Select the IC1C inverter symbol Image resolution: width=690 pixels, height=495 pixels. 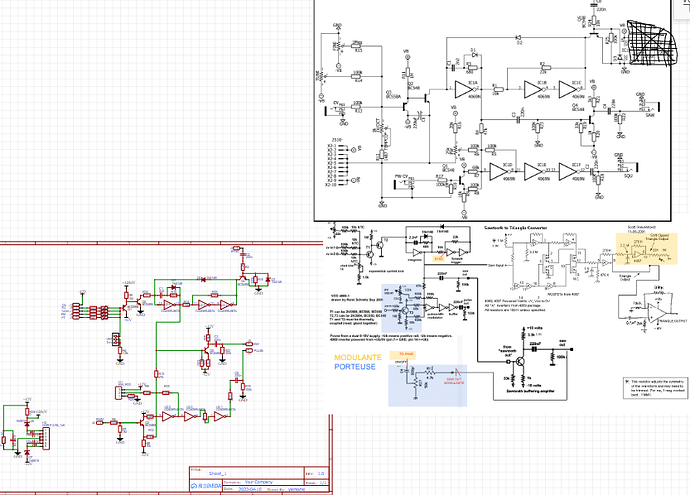tap(568, 89)
